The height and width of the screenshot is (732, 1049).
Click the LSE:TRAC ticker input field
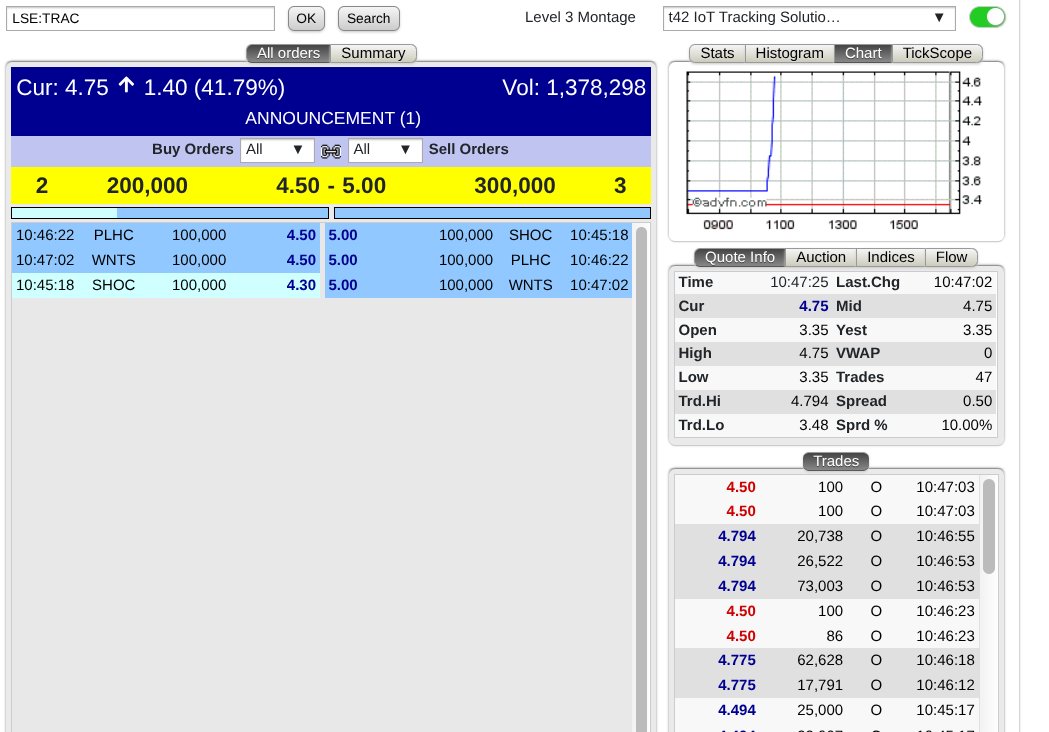(140, 18)
